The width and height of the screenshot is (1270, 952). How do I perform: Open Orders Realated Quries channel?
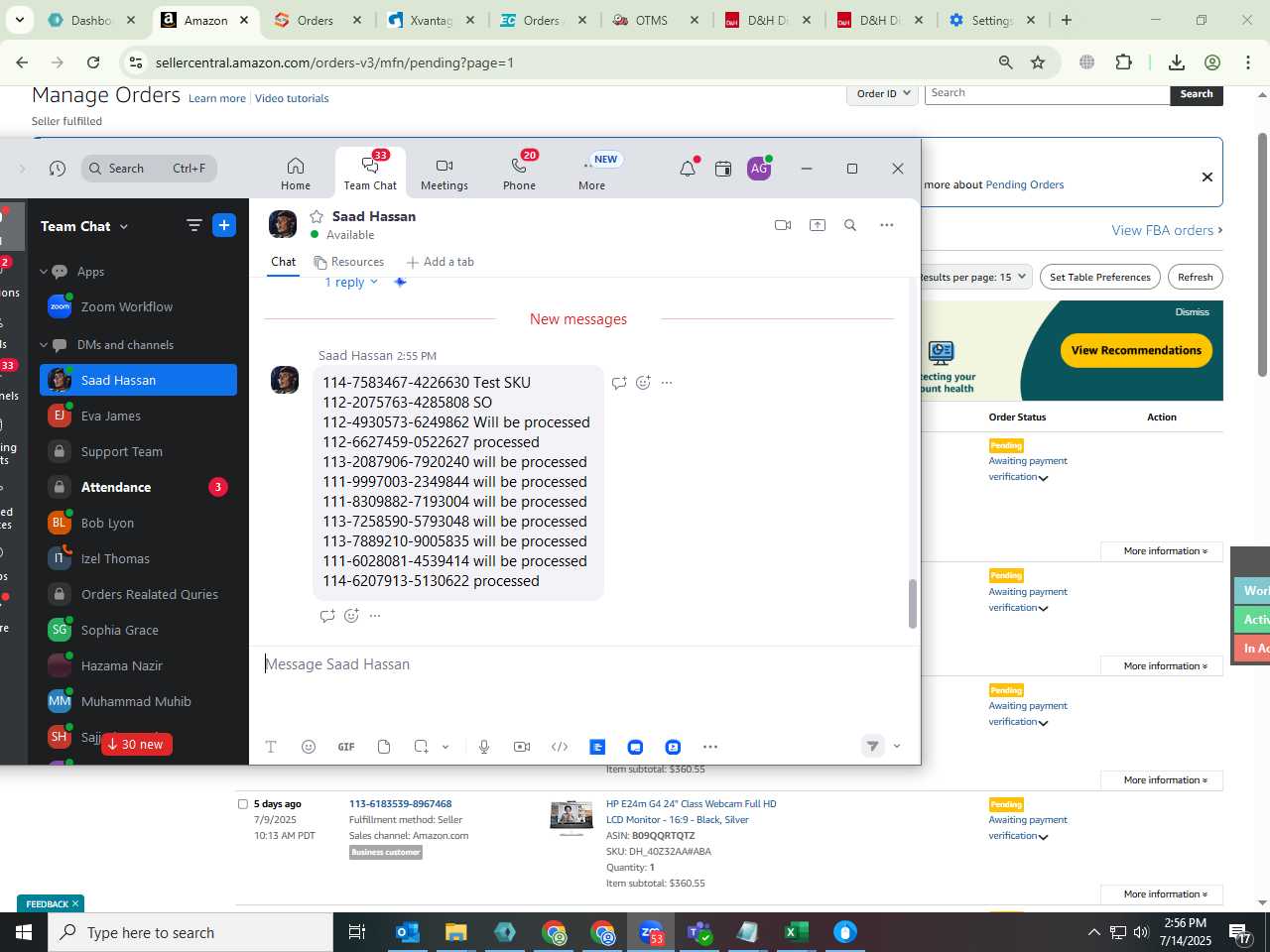[x=138, y=595]
